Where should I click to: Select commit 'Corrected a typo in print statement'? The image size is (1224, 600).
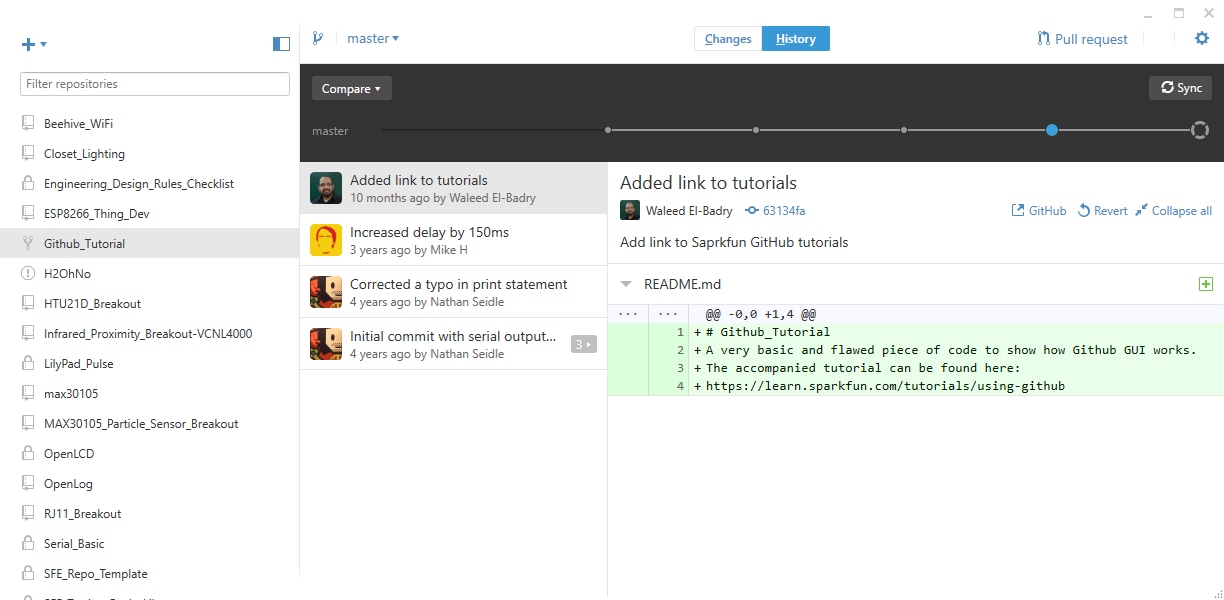[454, 292]
